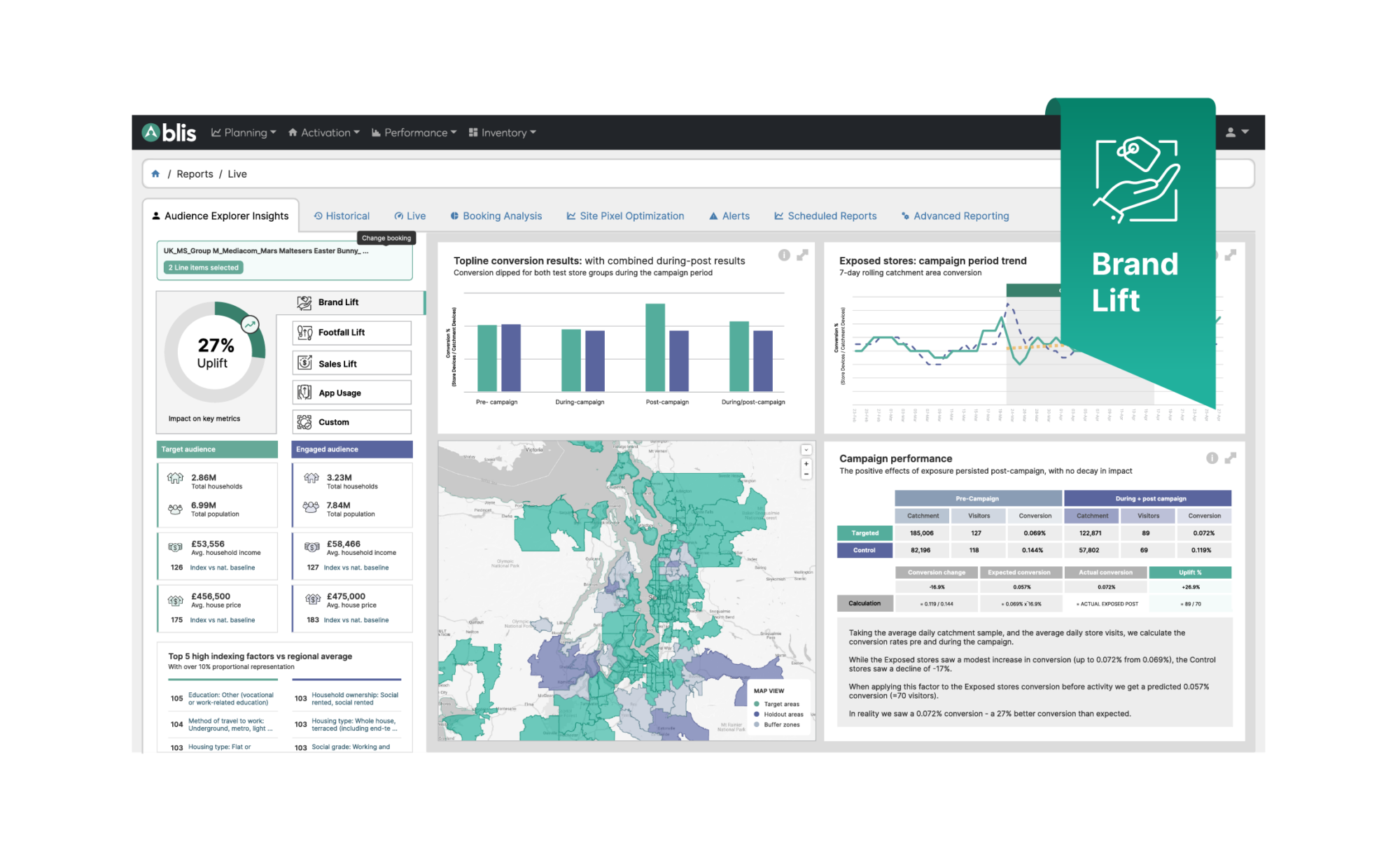The image size is (1400, 865).
Task: Expand the Exposed stores trend chart
Action: coord(1230,255)
